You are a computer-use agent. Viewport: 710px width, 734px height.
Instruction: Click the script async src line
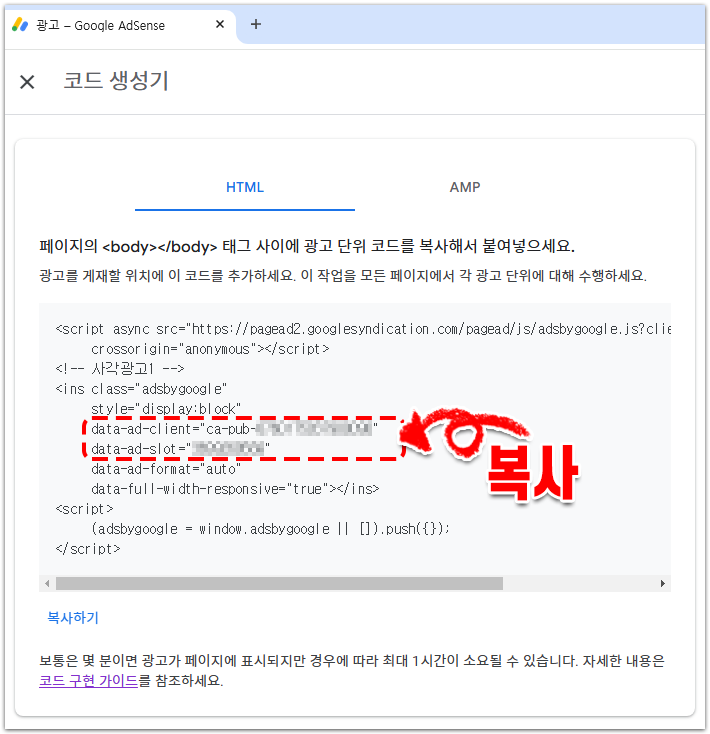(x=363, y=329)
